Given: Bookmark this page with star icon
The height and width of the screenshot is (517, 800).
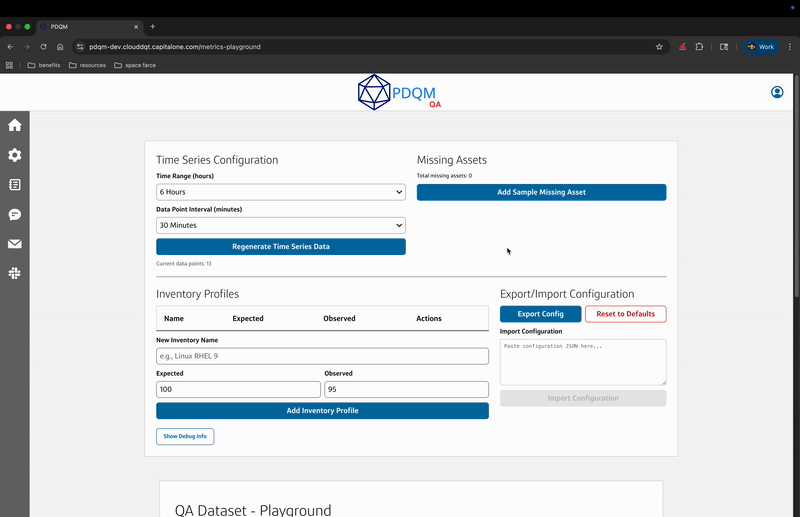Looking at the screenshot, I should tap(659, 46).
